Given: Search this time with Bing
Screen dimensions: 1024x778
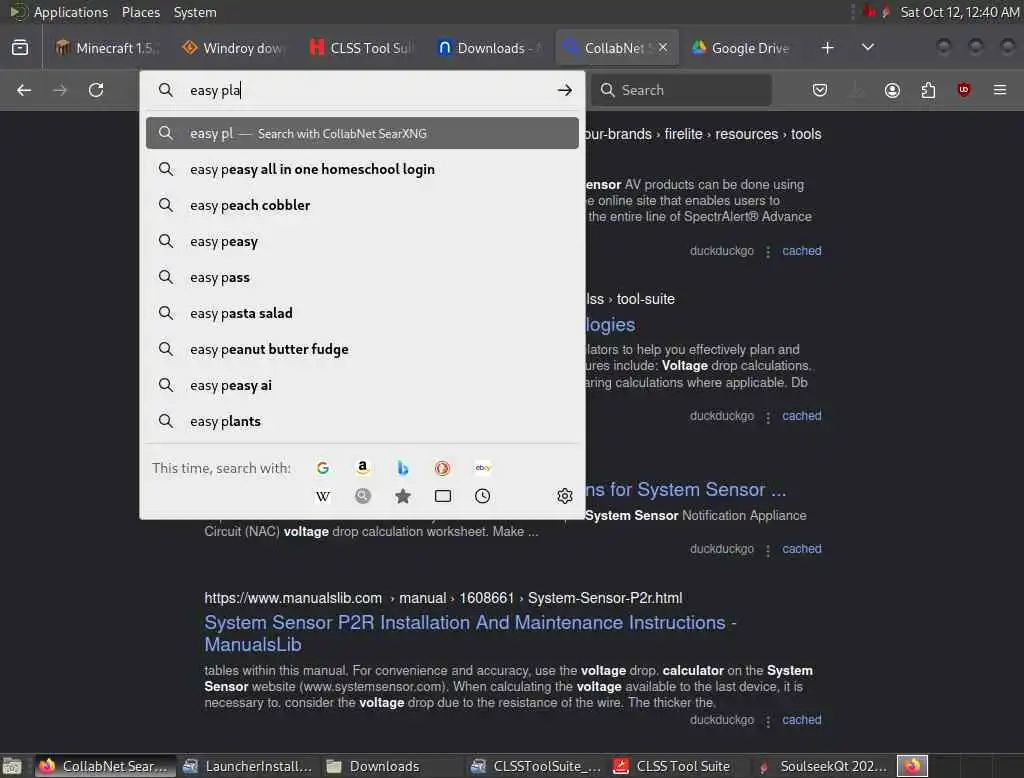Looking at the screenshot, I should [402, 468].
